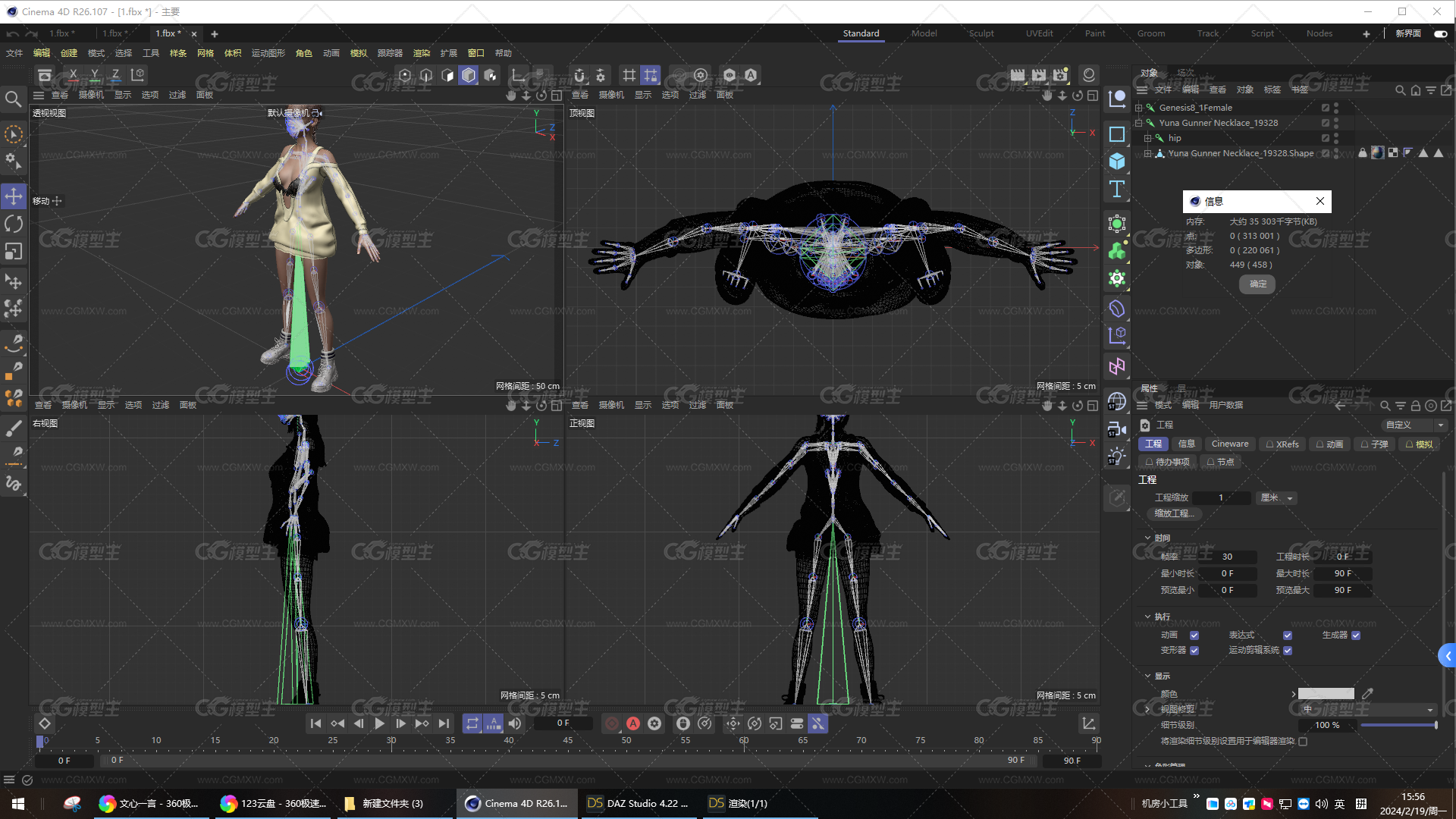Toggle the loop playback icon
The width and height of the screenshot is (1456, 819).
pyautogui.click(x=472, y=723)
